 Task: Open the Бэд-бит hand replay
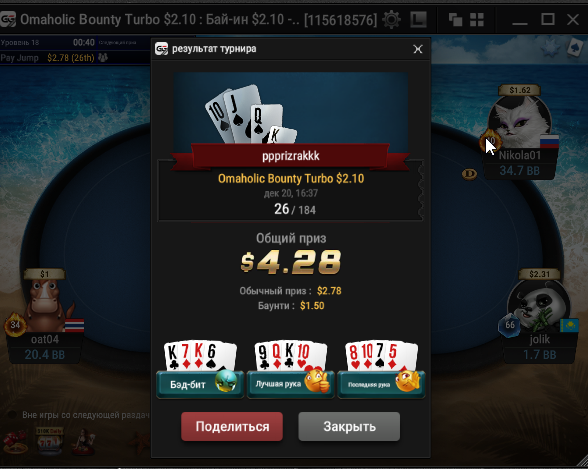pyautogui.click(x=200, y=384)
